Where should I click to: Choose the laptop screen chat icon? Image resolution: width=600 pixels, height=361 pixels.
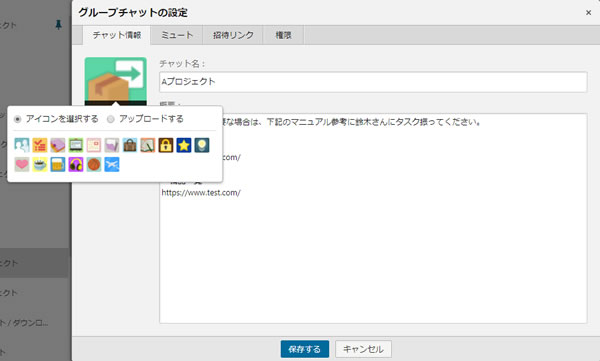point(76,145)
